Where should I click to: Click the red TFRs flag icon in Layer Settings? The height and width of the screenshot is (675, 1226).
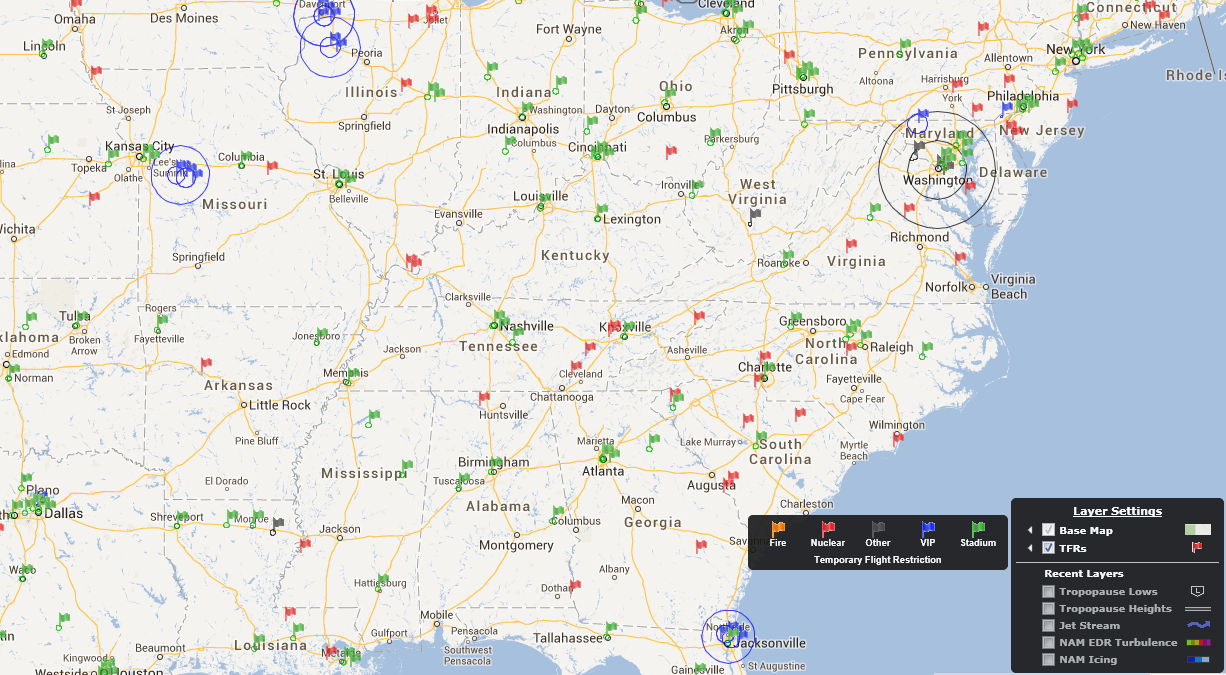(x=1196, y=547)
